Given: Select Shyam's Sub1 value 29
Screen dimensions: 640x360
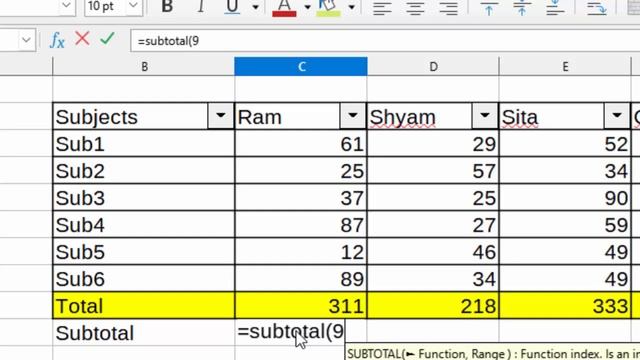Looking at the screenshot, I should 433,144.
